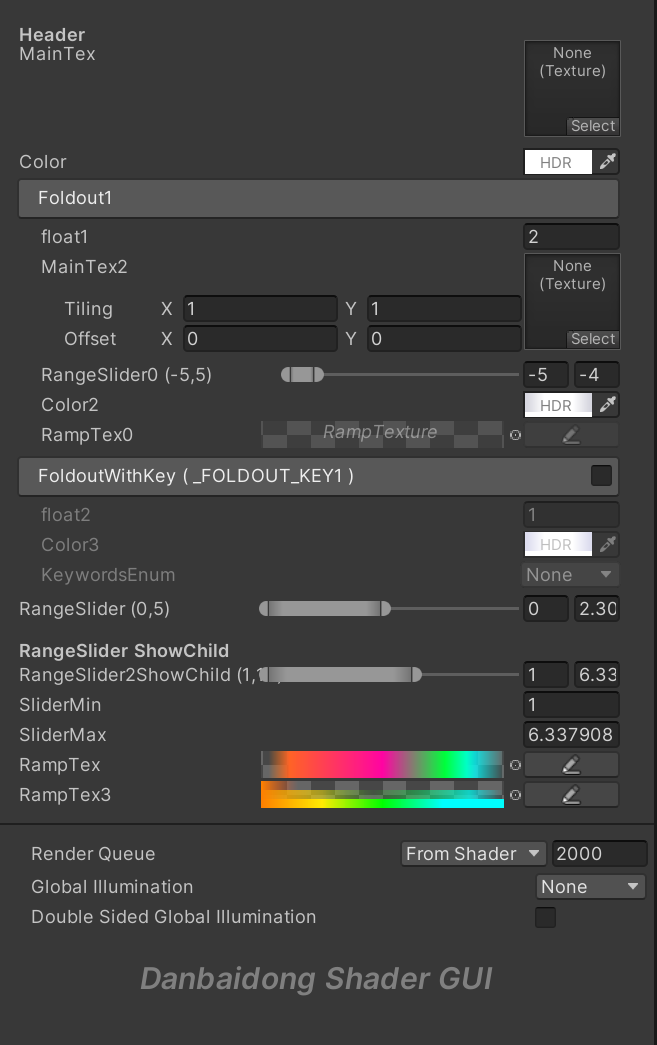Toggle Double Sided Global Illumination
This screenshot has width=657, height=1045.
point(545,917)
